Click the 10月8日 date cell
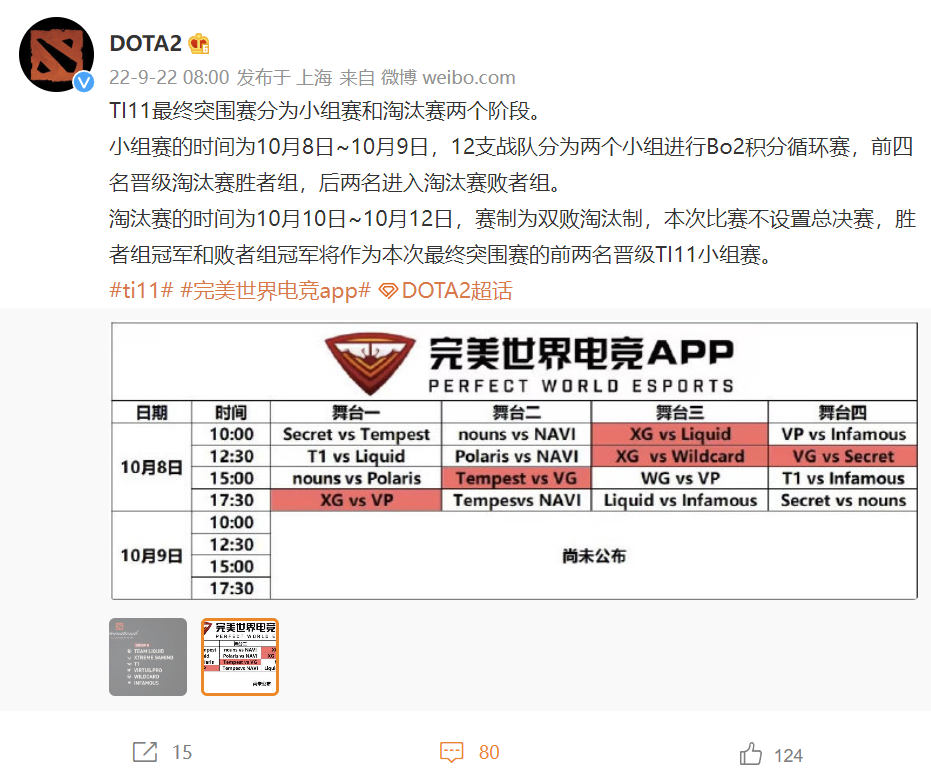Viewport: 931px width, 772px height. tap(151, 467)
